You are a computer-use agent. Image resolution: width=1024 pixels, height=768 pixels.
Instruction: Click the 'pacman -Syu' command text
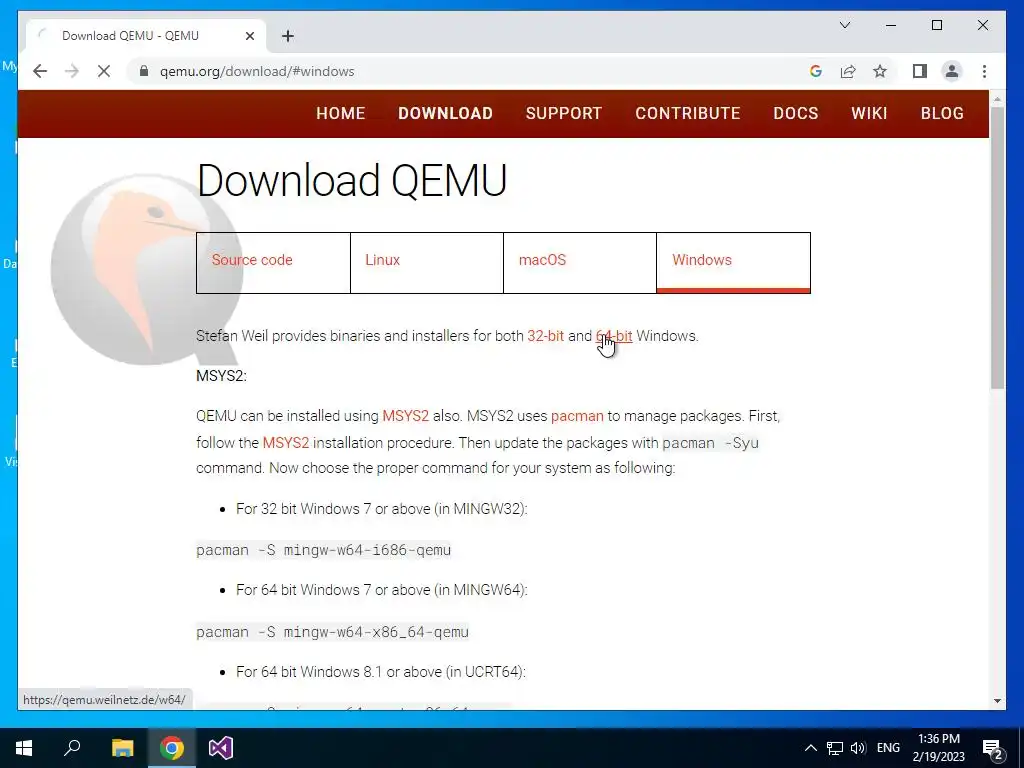tap(711, 443)
